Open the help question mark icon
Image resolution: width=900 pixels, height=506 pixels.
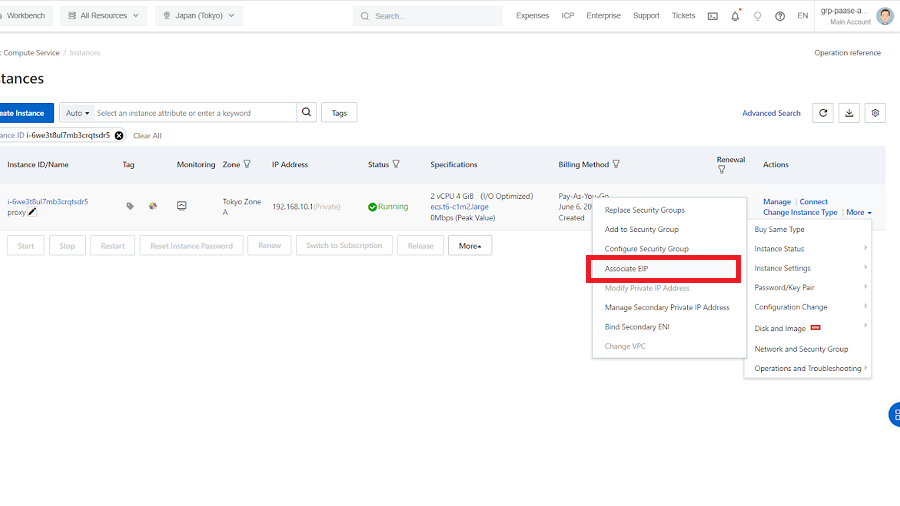pos(780,16)
